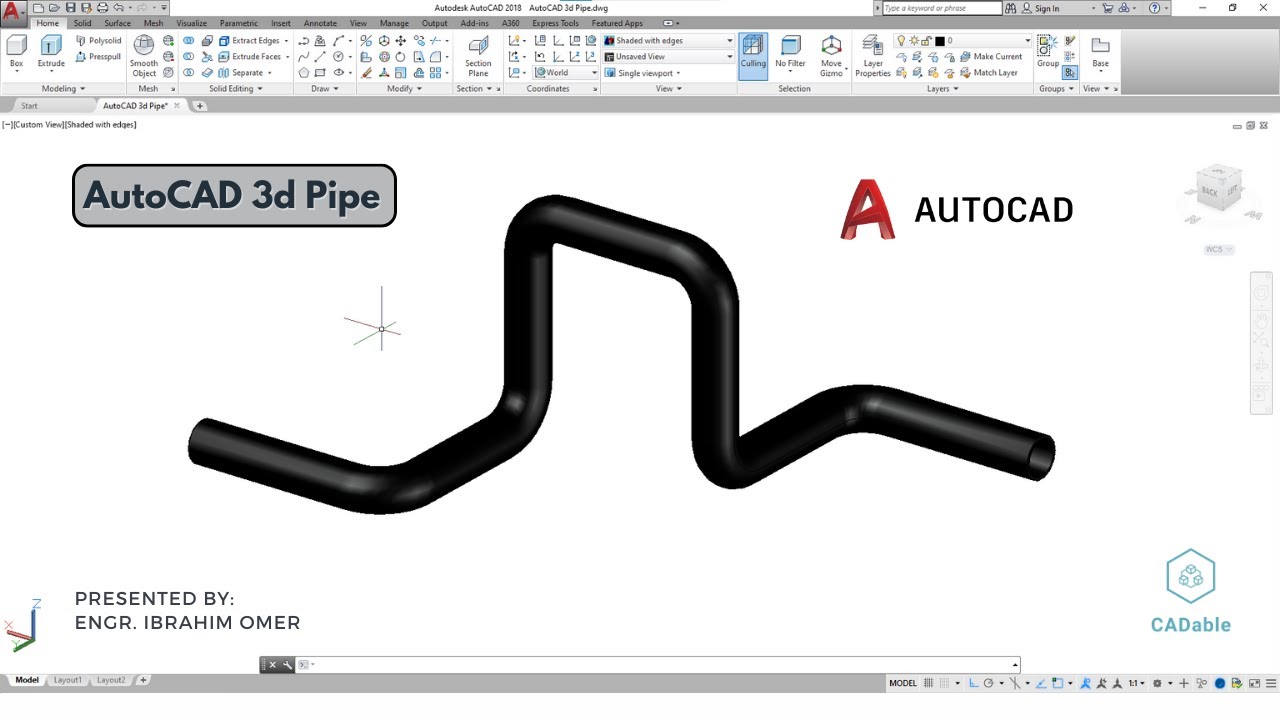Open the Annotate ribbon tab
The width and height of the screenshot is (1280, 720).
tap(320, 23)
